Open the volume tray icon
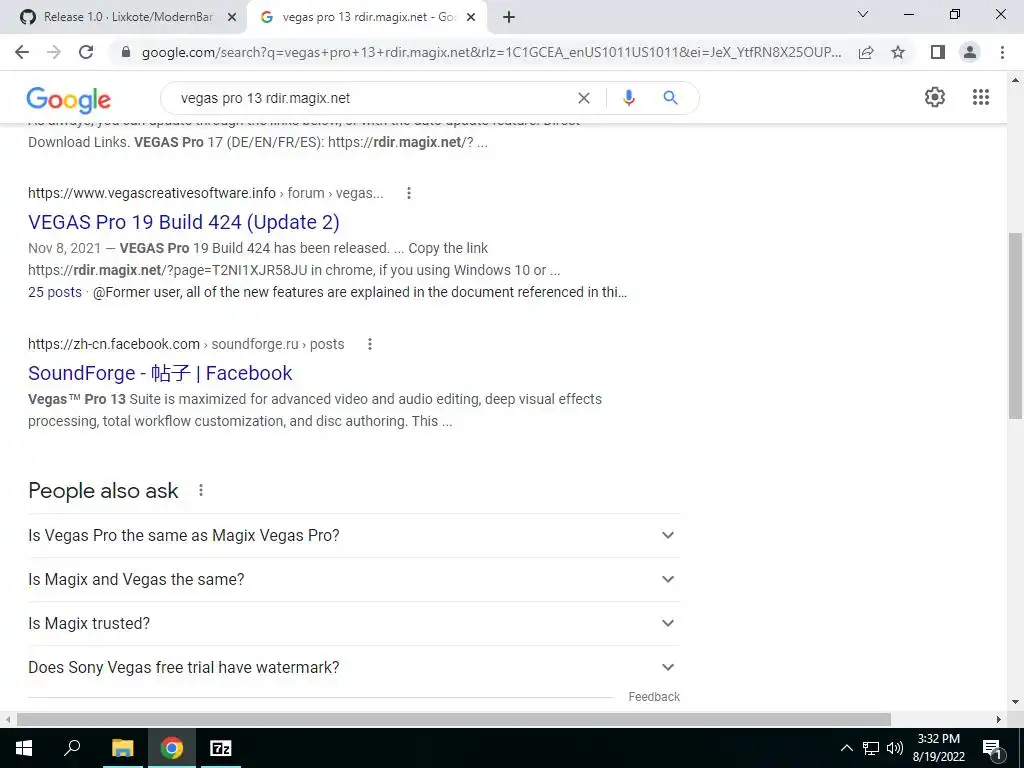1024x768 pixels. (895, 748)
